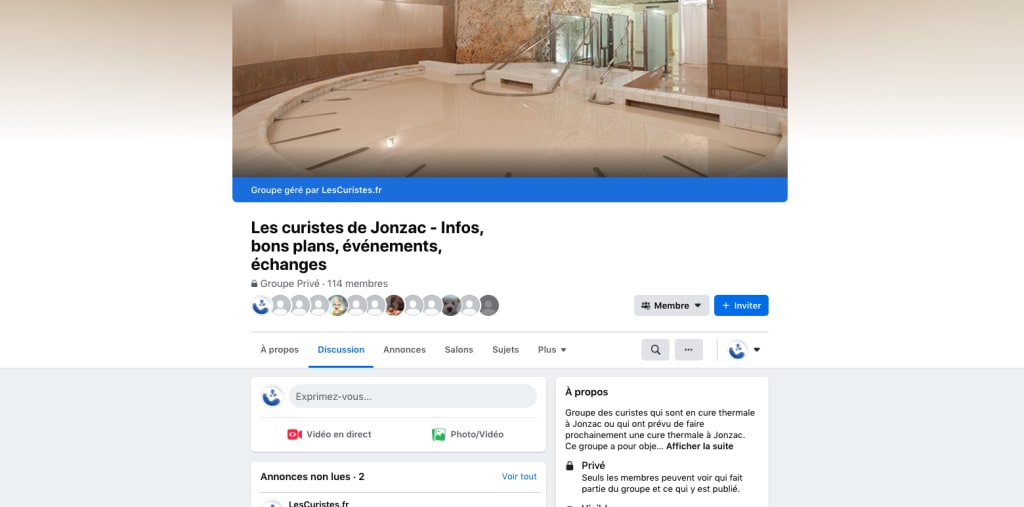Click the Exprimez-vous post input field
1024x507 pixels.
point(413,396)
